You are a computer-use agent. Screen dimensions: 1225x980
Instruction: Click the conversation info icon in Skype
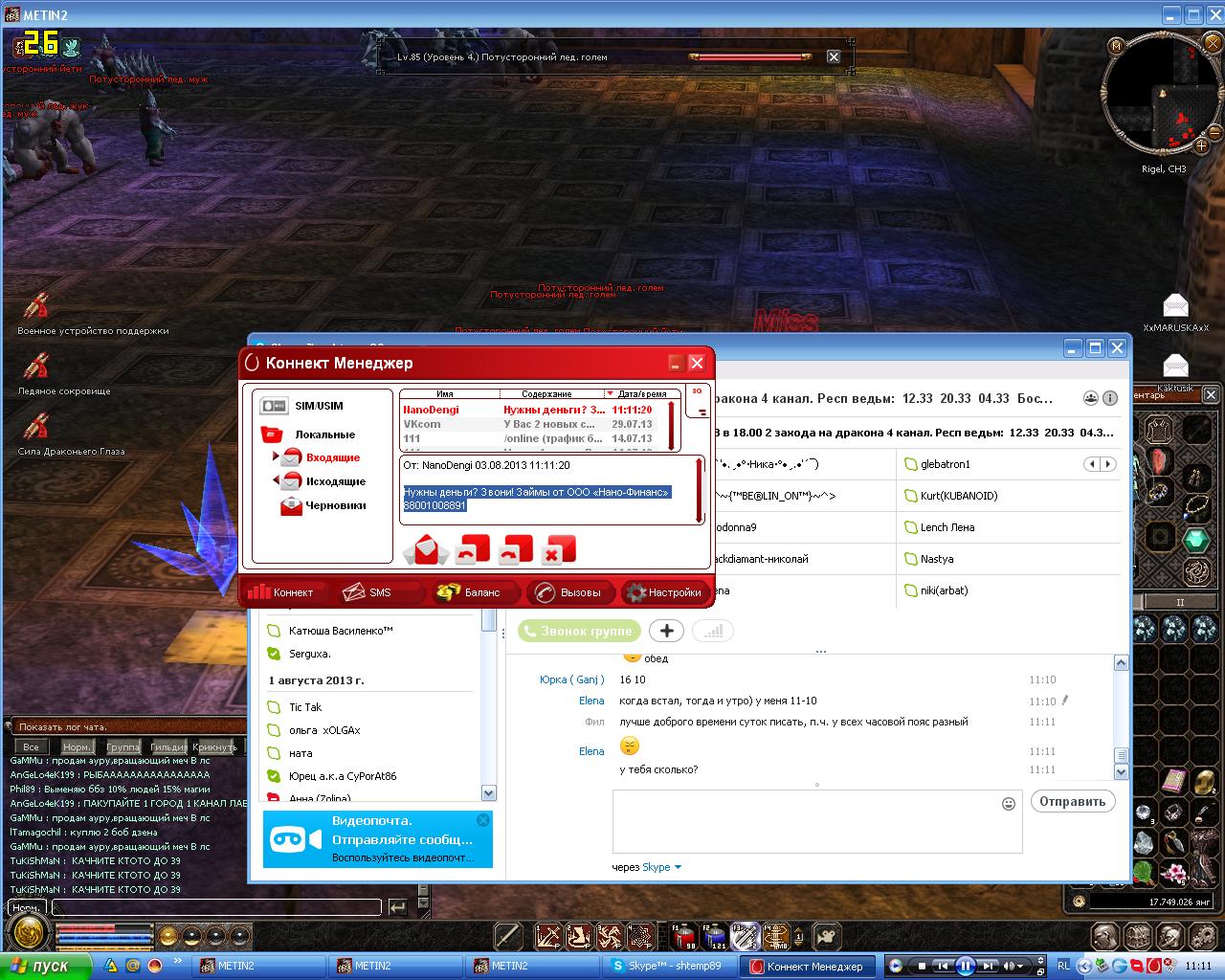point(1110,398)
